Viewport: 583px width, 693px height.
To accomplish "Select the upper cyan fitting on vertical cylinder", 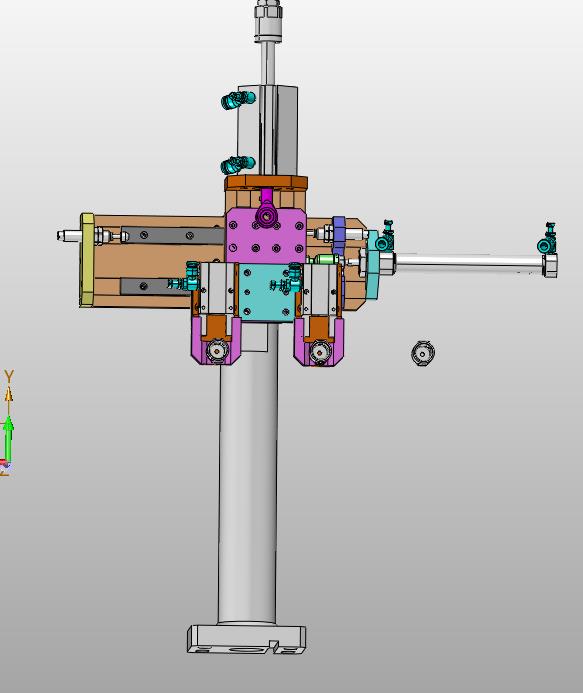I will click(x=237, y=100).
